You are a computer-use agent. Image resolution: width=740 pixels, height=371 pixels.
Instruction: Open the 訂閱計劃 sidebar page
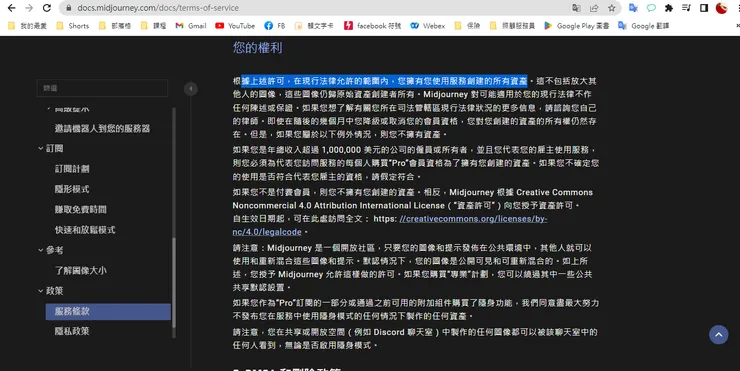pos(72,169)
